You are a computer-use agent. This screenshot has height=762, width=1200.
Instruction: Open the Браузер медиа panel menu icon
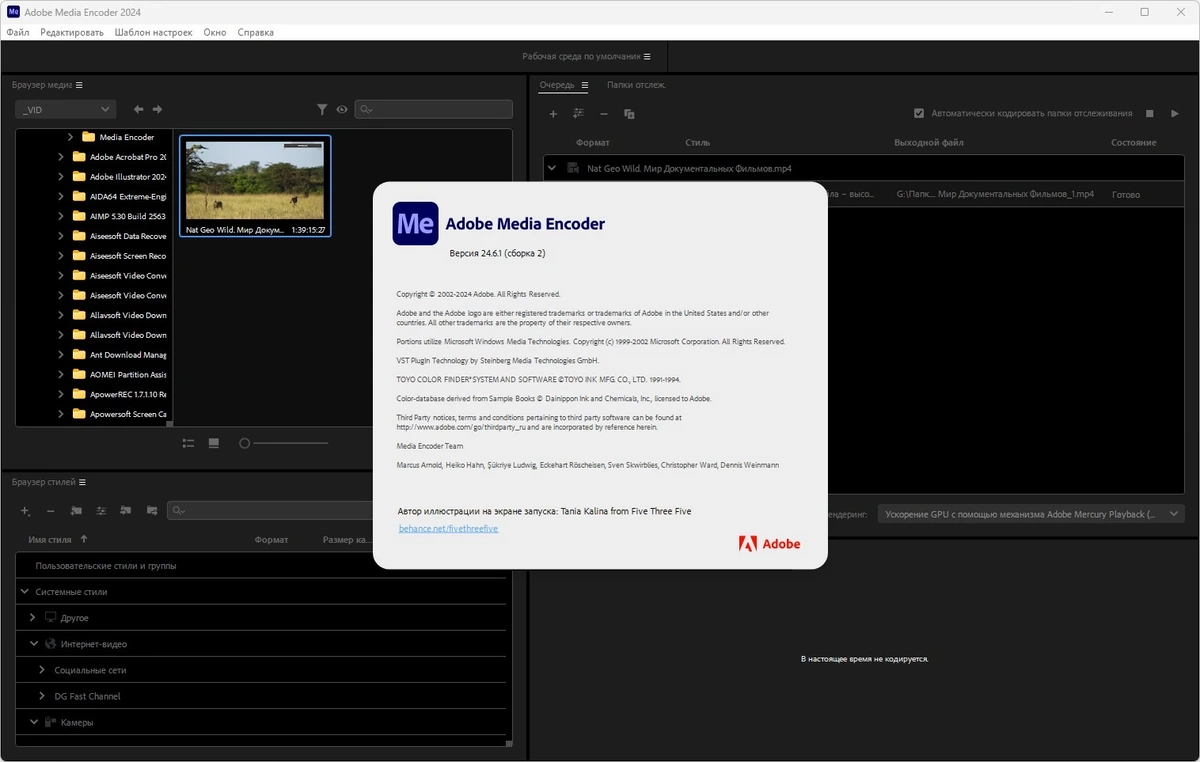point(79,85)
